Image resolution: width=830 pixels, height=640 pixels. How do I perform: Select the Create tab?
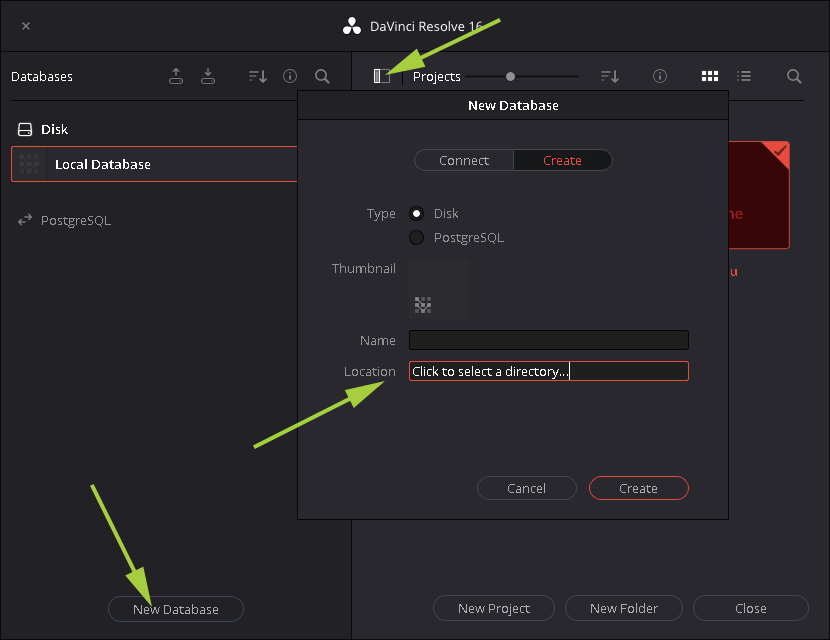(x=562, y=159)
